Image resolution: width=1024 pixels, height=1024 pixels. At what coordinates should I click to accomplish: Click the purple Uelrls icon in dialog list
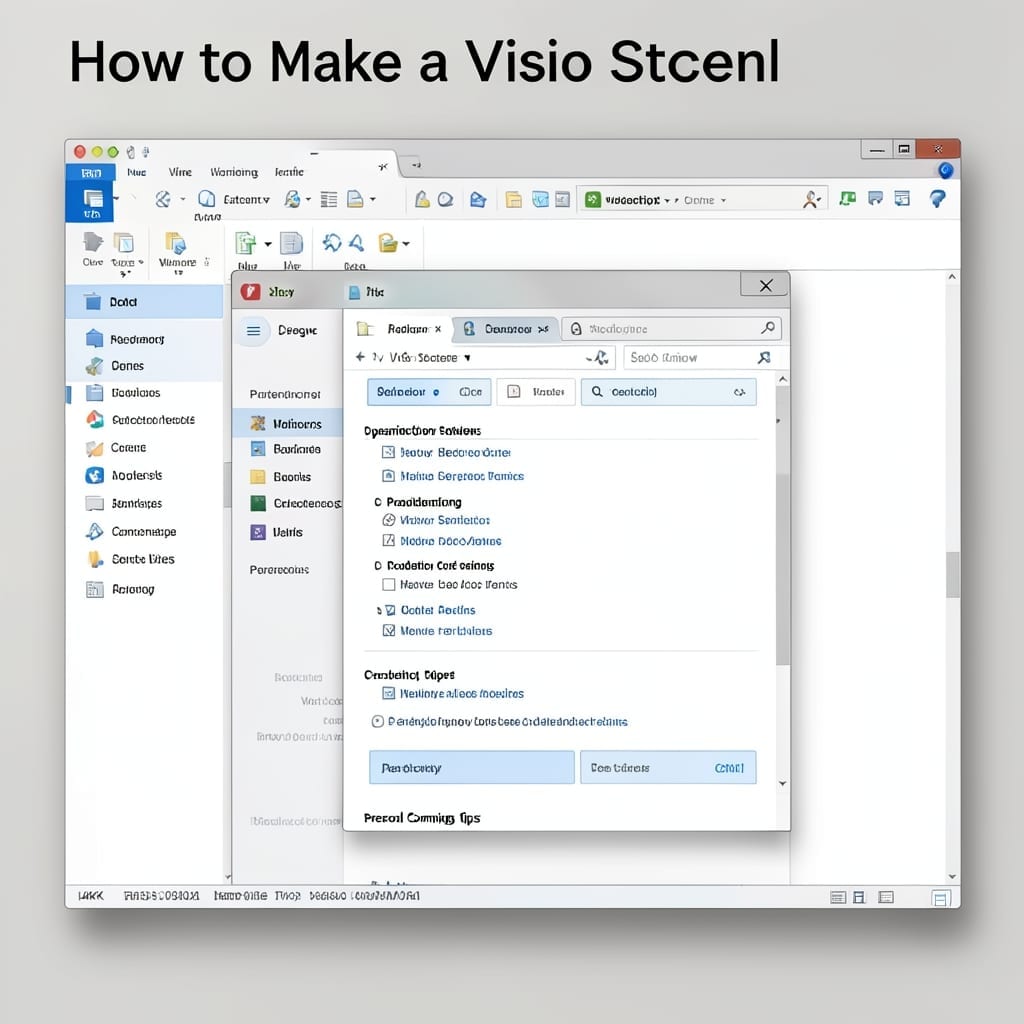(x=258, y=532)
